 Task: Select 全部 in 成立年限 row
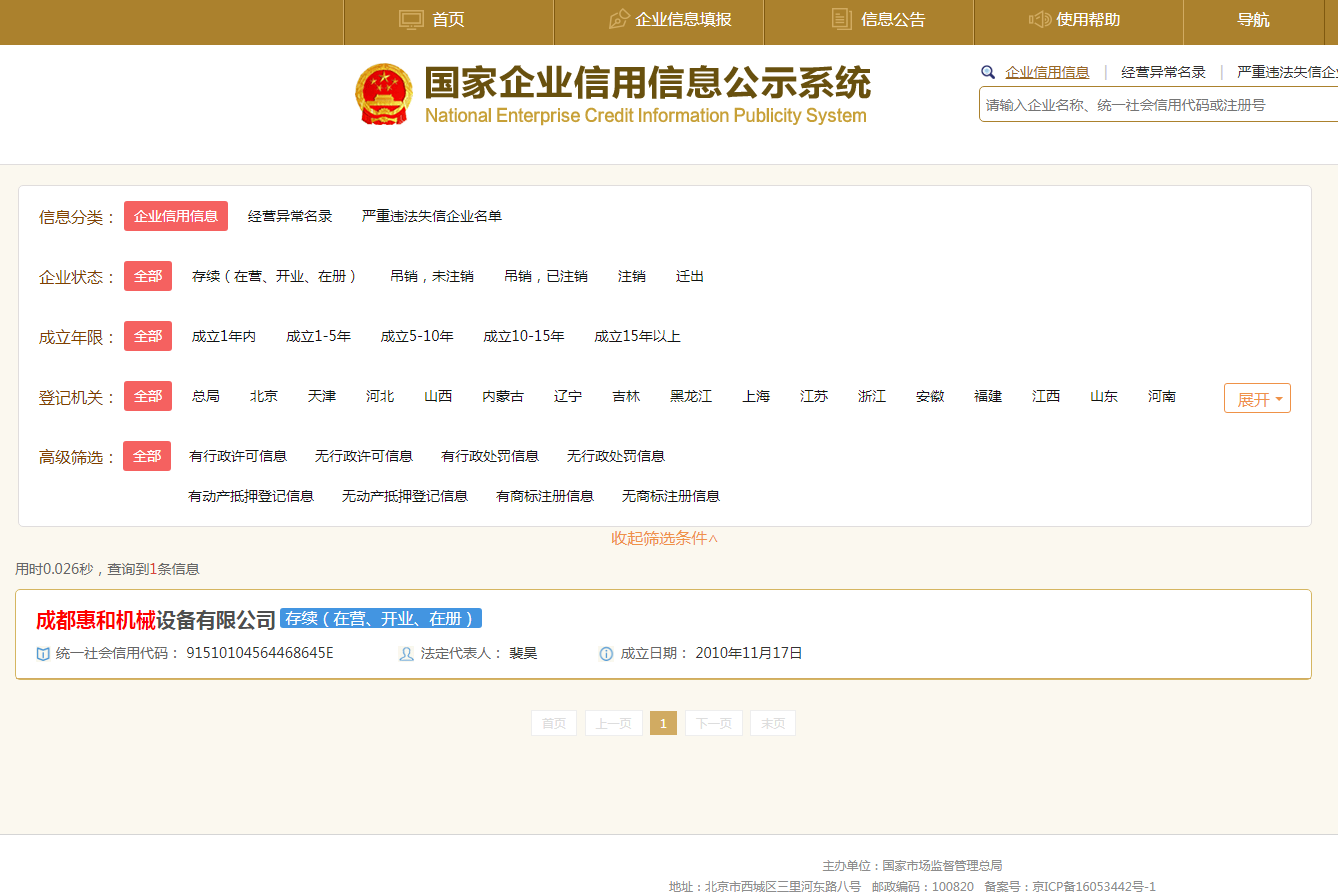pyautogui.click(x=148, y=336)
